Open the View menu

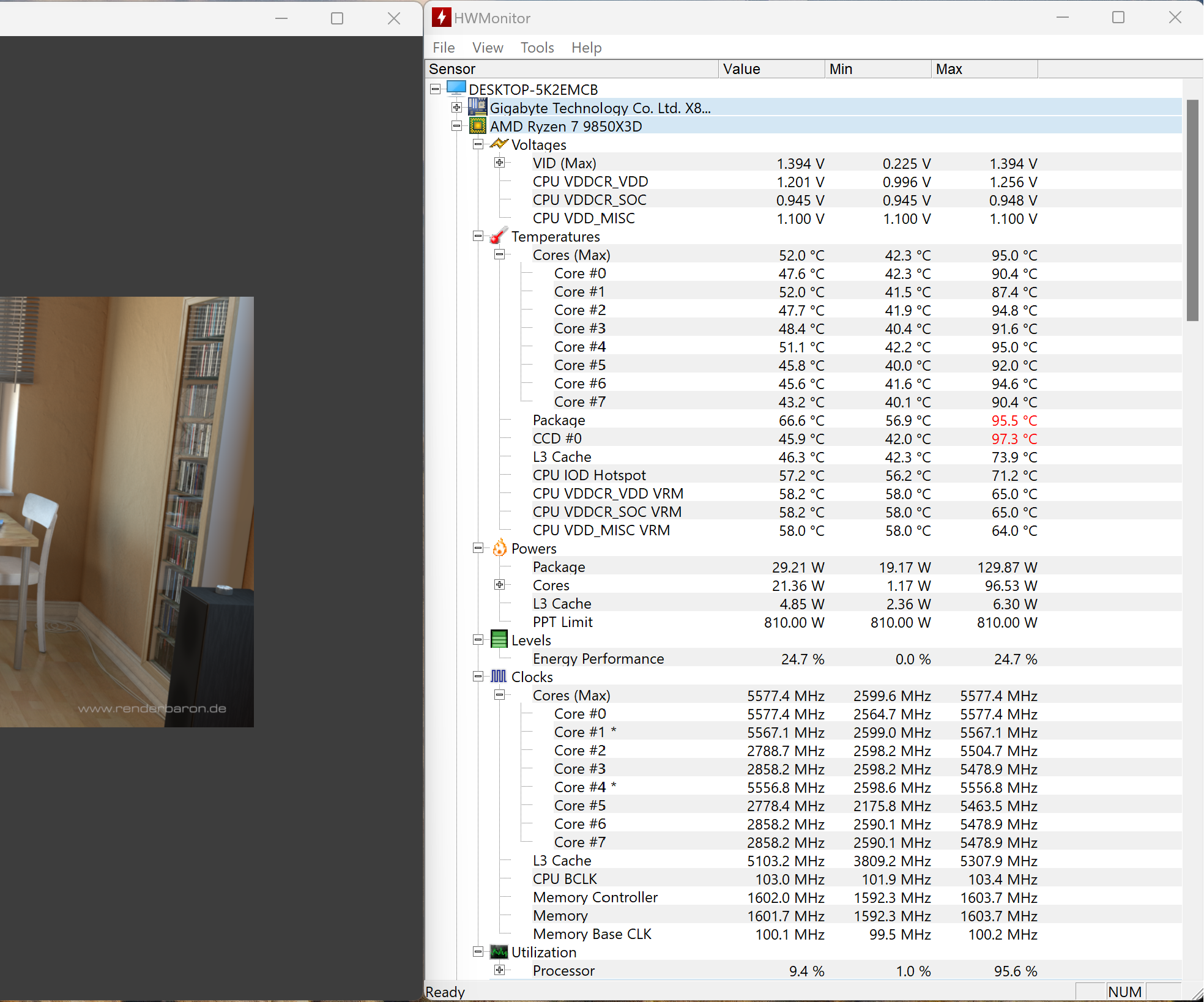coord(487,48)
